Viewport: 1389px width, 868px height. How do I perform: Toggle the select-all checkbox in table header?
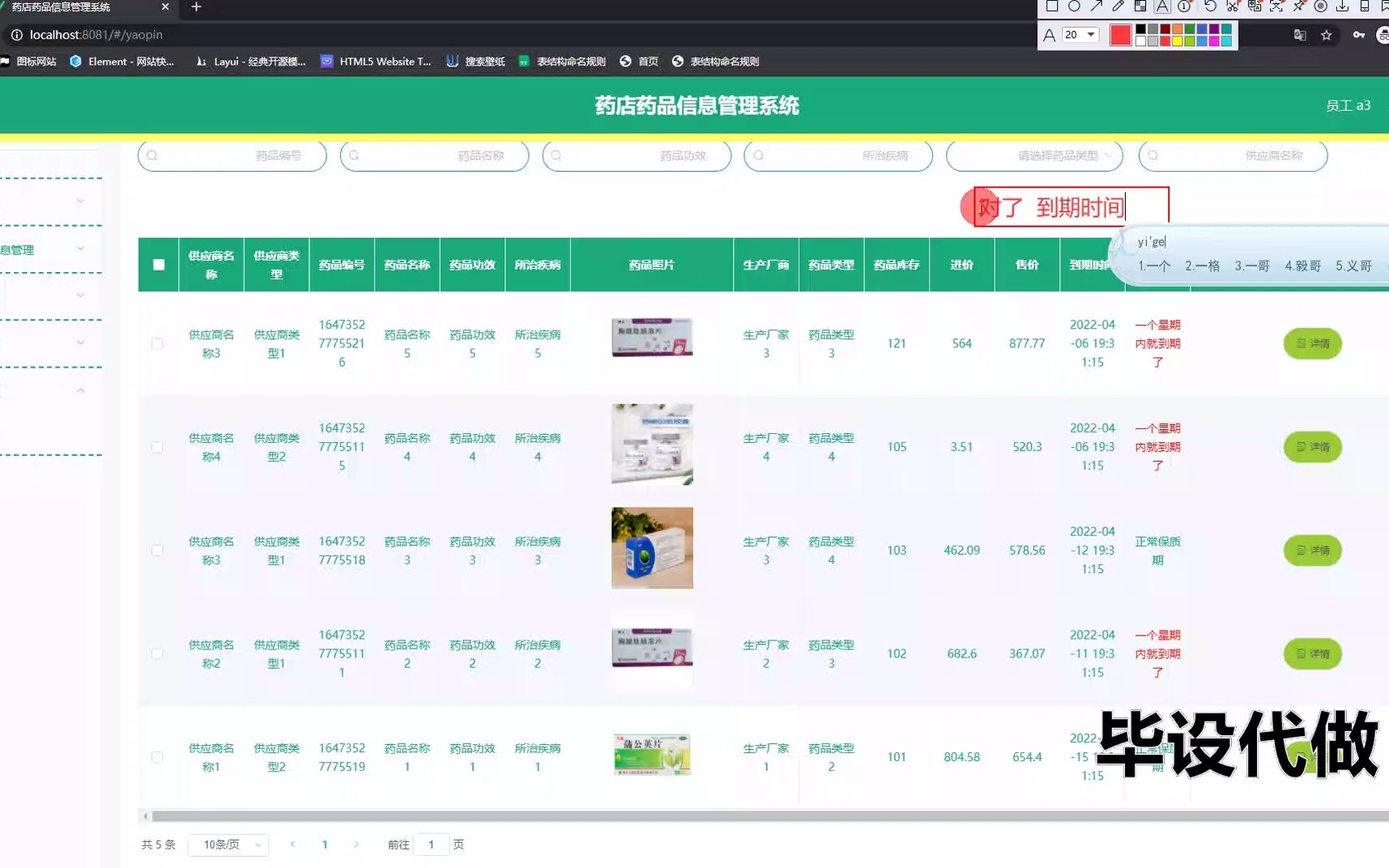[157, 265]
